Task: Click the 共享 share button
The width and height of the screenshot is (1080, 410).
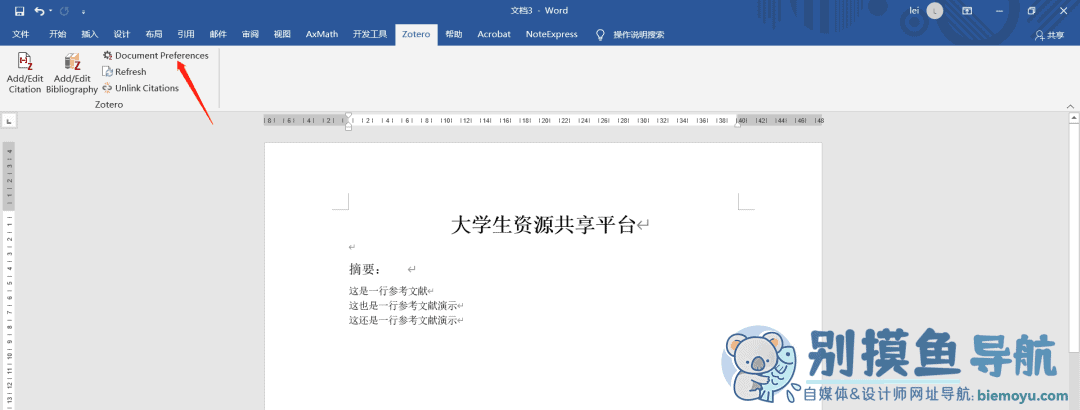Action: coord(1049,35)
